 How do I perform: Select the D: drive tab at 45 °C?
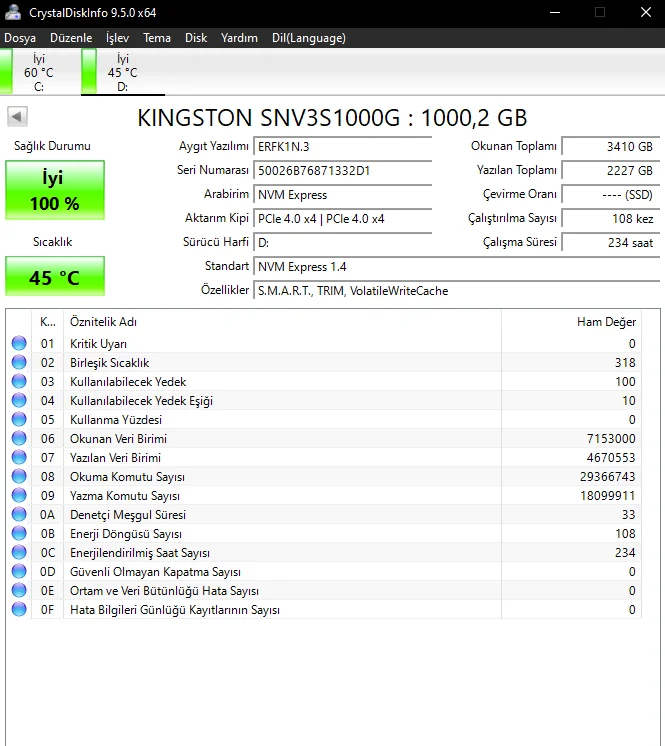[x=123, y=72]
